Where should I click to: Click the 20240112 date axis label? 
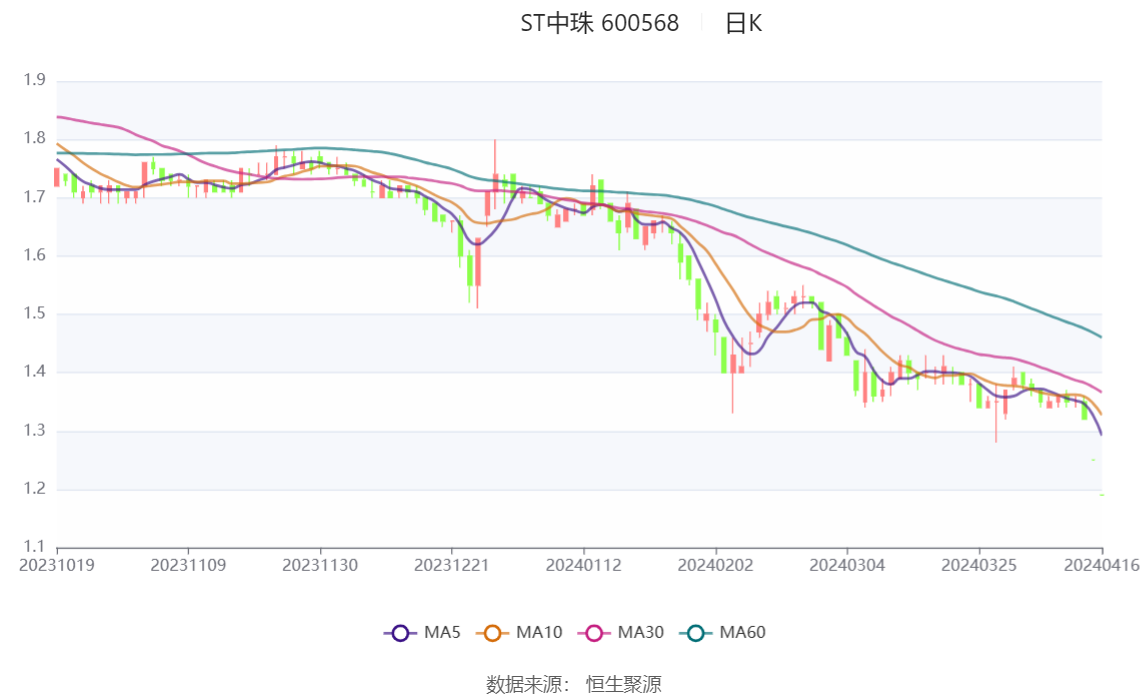584,566
